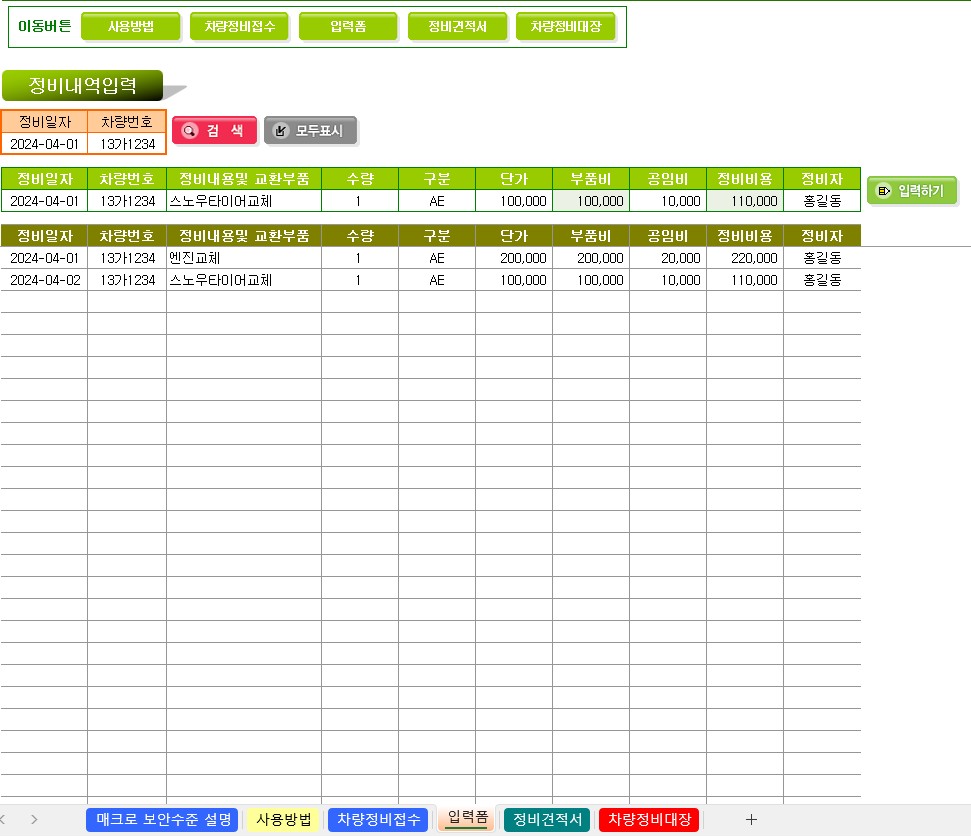
Task: Select input row 차량번호 cell
Action: tap(127, 201)
